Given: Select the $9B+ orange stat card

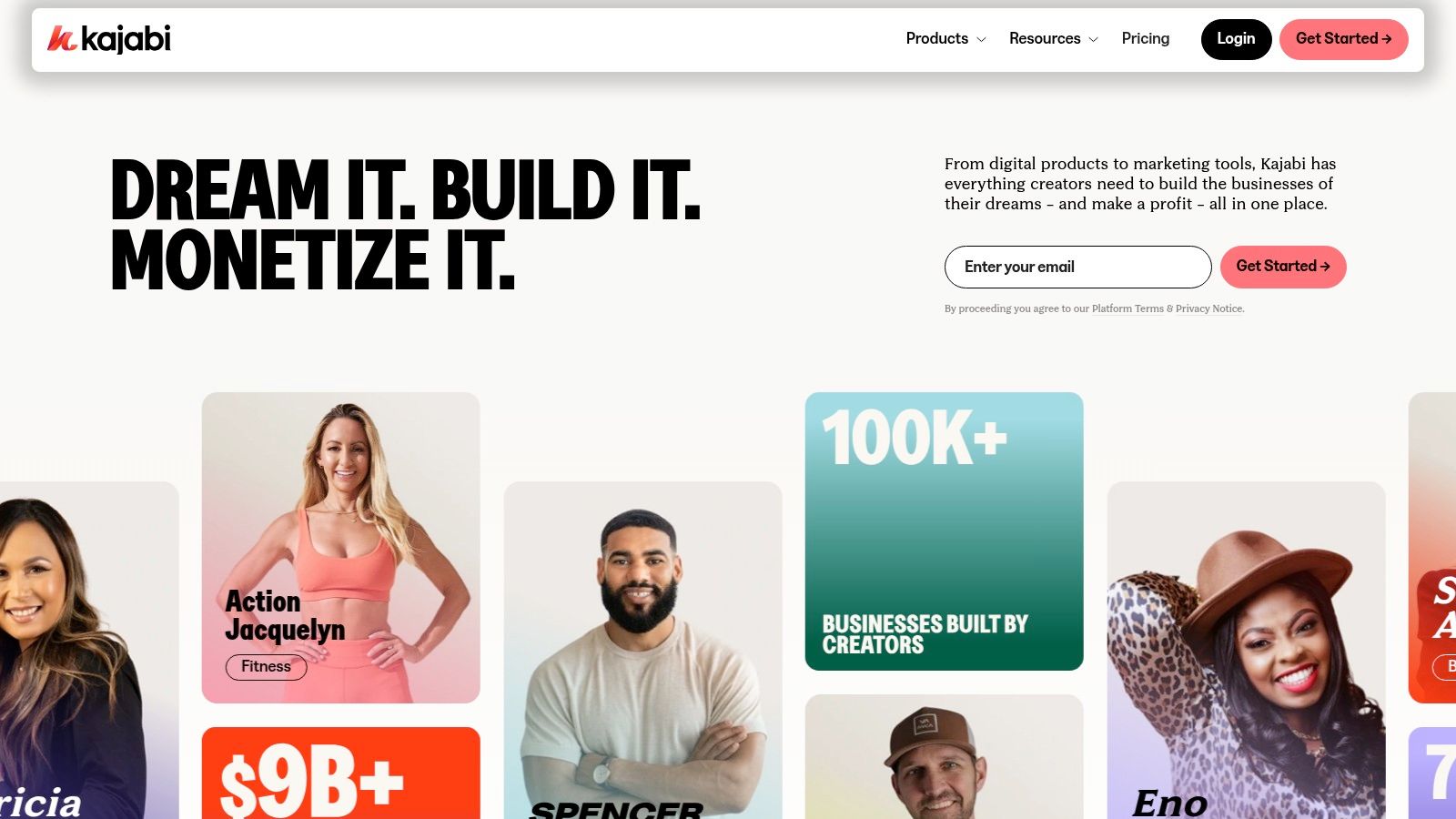Looking at the screenshot, I should (340, 773).
